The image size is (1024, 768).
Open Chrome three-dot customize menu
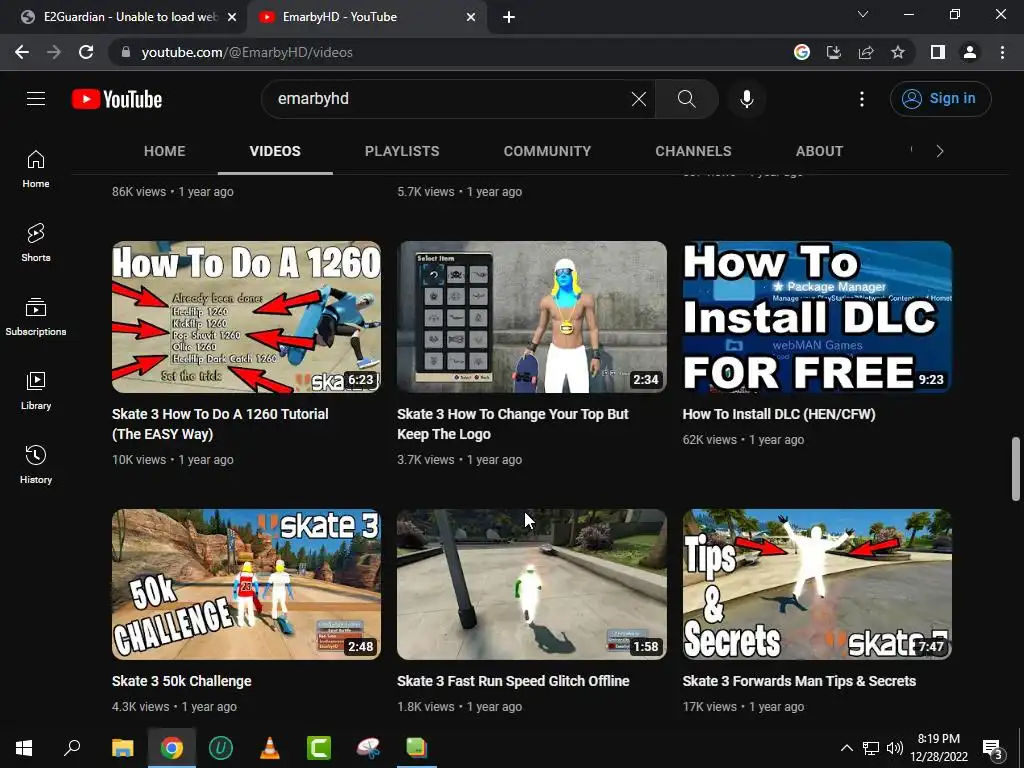[x=1002, y=52]
